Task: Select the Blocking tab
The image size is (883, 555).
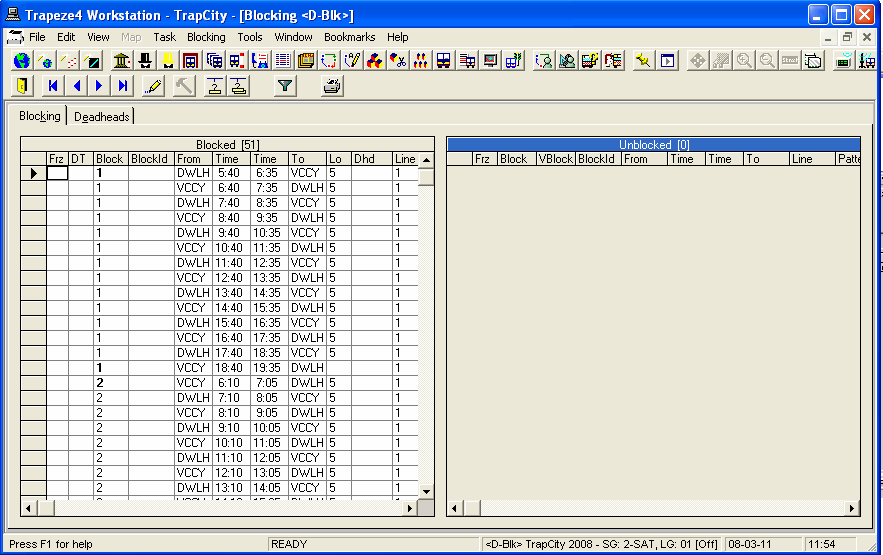Action: (x=40, y=116)
